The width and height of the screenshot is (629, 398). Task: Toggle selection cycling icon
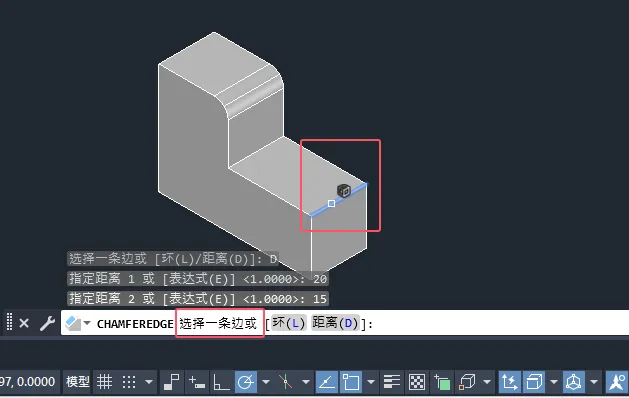442,382
